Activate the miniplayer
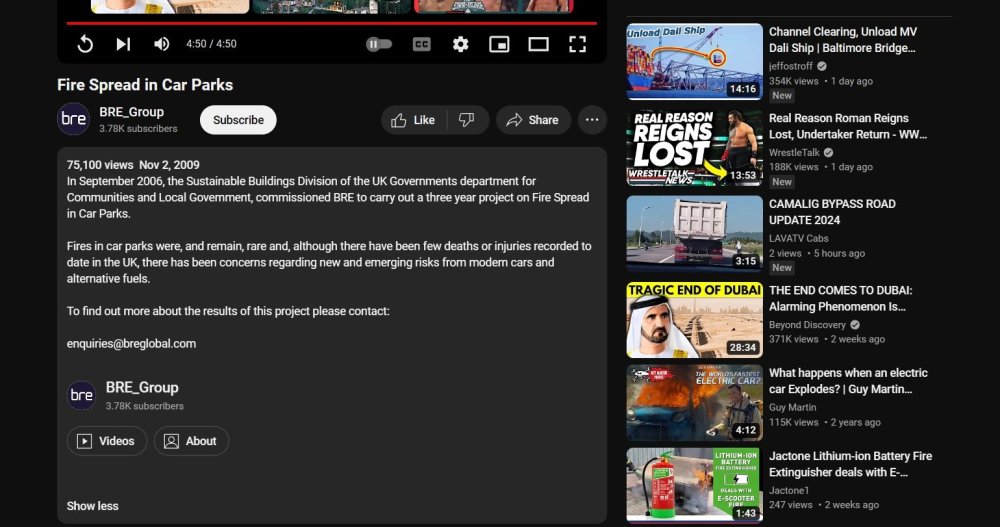Image resolution: width=1000 pixels, height=527 pixels. 499,44
